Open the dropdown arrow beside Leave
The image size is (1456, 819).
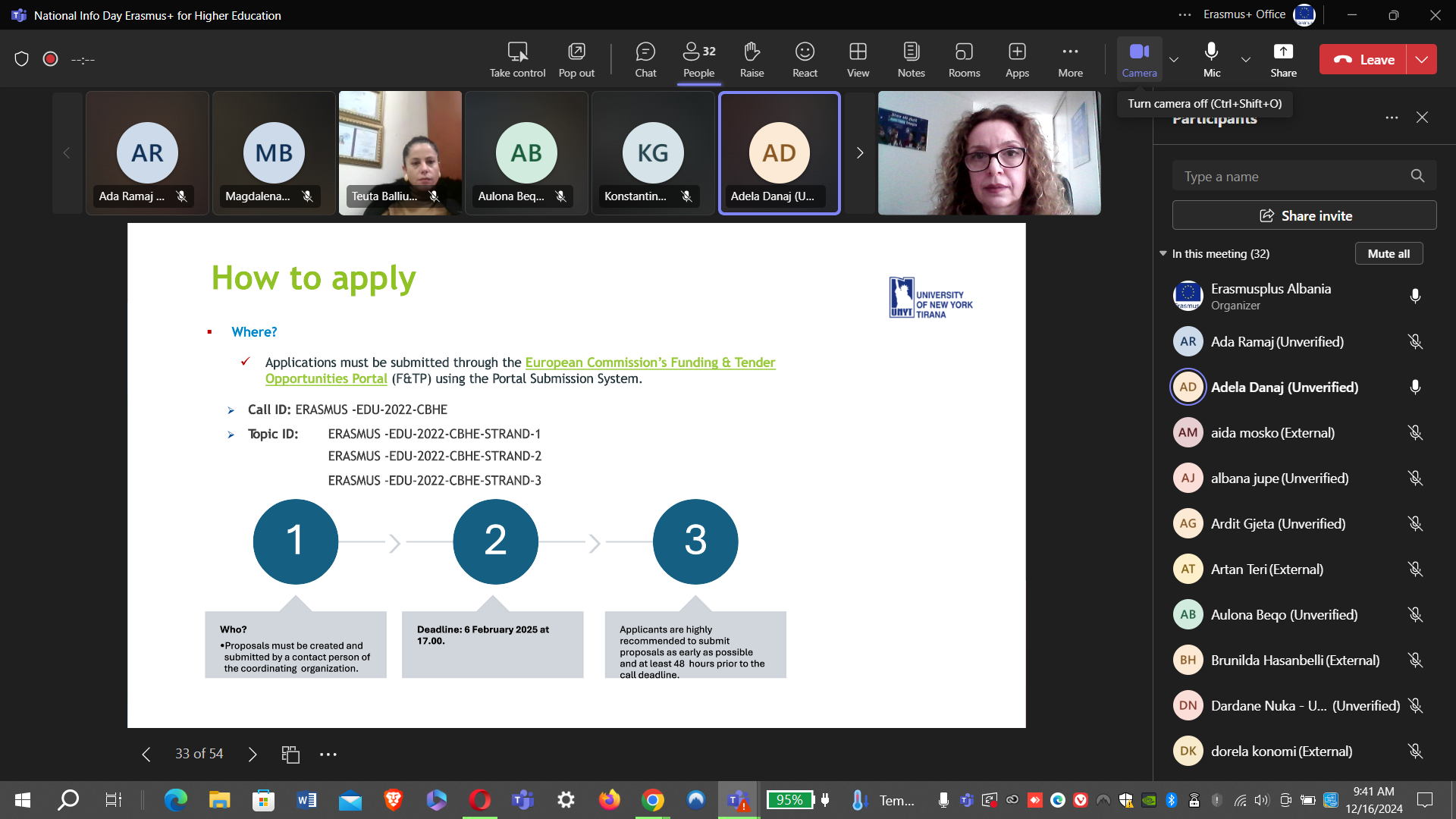pyautogui.click(x=1422, y=59)
